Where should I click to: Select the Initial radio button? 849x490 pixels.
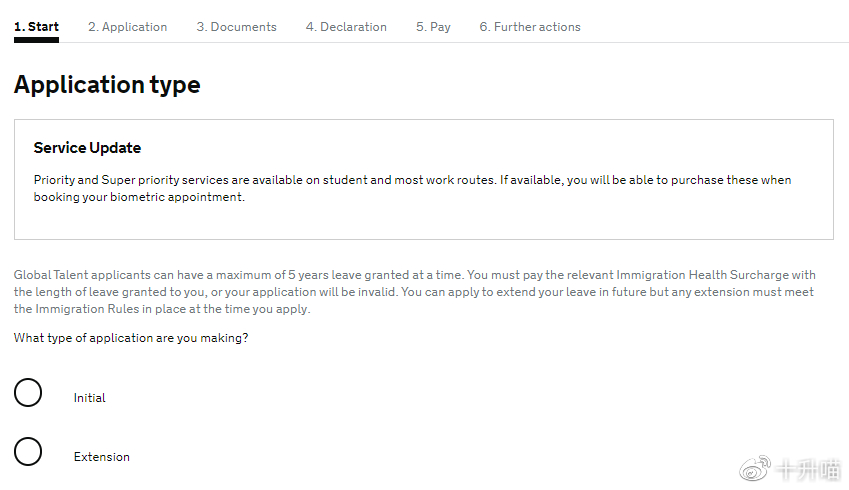pyautogui.click(x=28, y=393)
